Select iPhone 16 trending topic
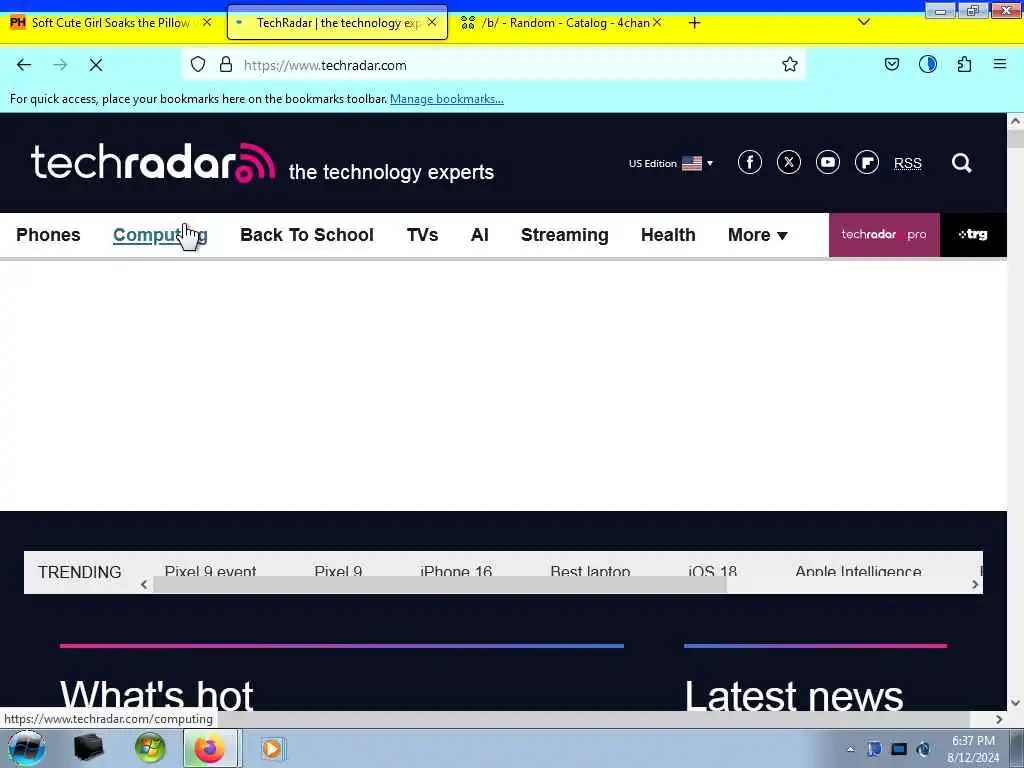The height and width of the screenshot is (768, 1024). 456,570
